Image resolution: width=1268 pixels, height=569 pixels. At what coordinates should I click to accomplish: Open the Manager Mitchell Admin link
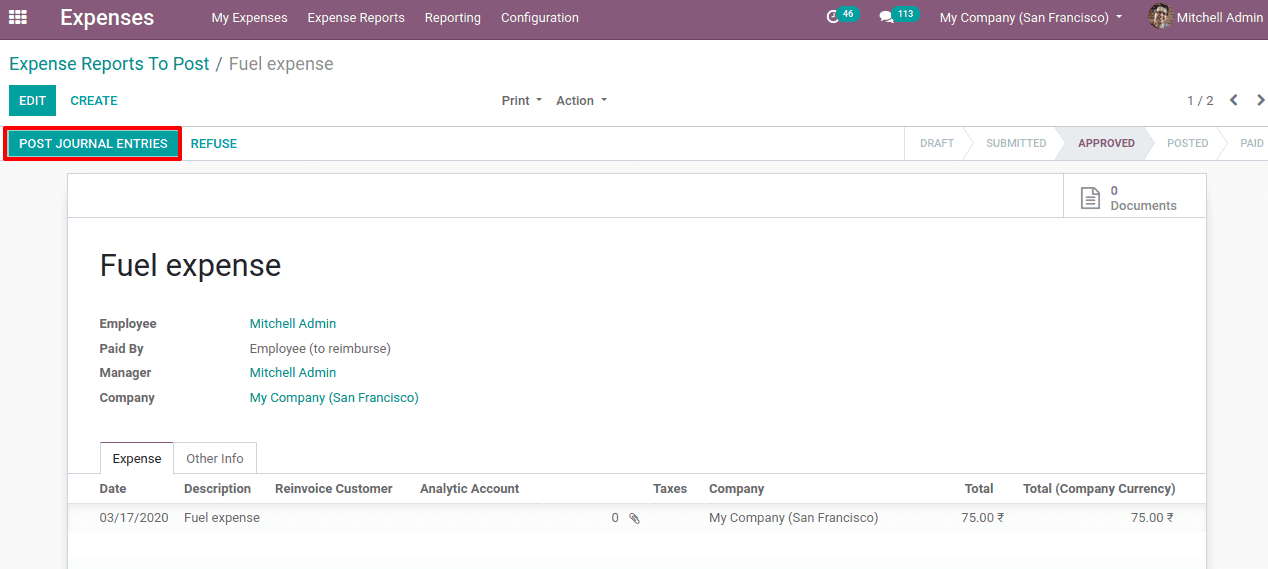coord(293,373)
